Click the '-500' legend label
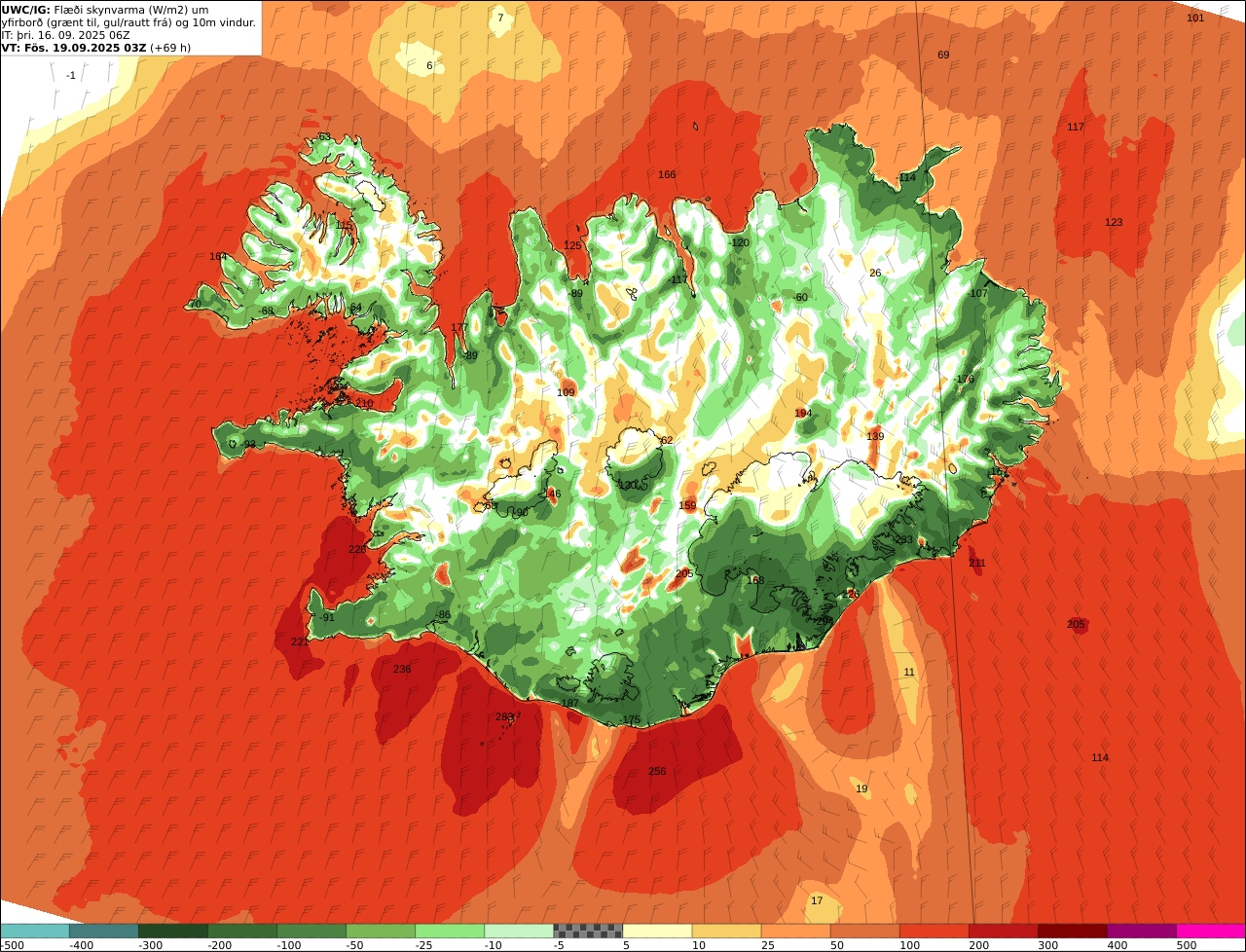The image size is (1246, 952). [12, 945]
